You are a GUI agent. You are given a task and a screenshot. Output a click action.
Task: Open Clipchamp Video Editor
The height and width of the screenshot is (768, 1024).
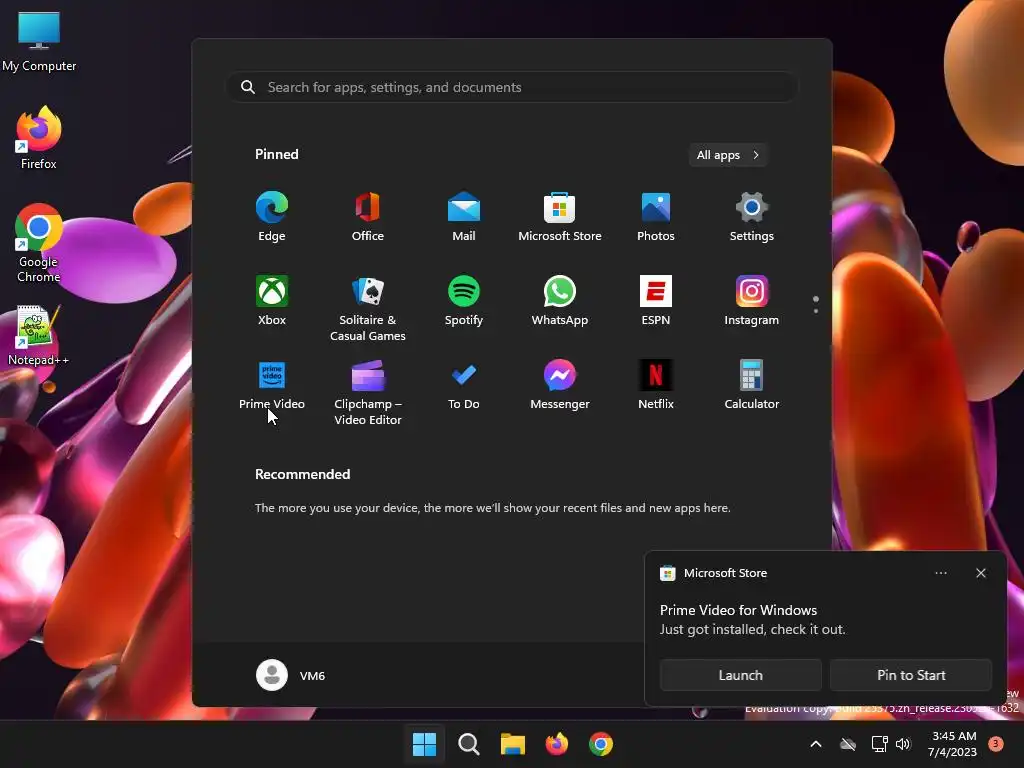point(368,392)
